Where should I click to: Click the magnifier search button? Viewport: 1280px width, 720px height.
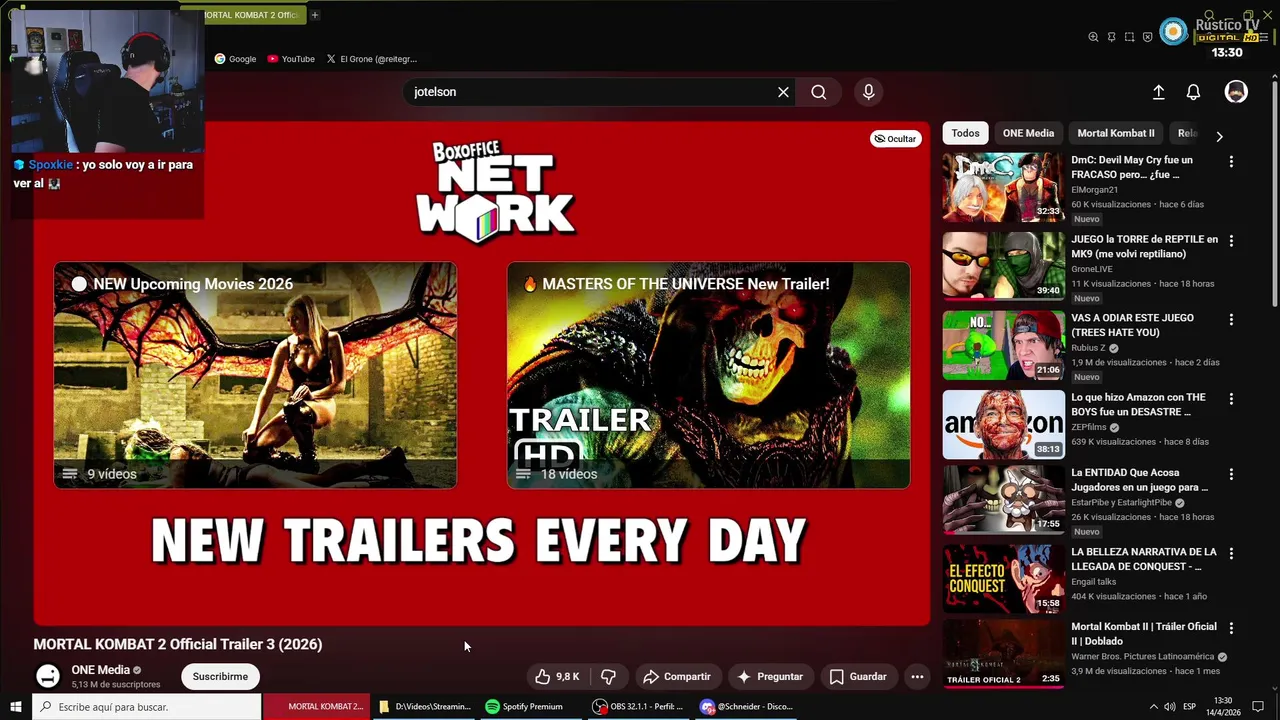(819, 92)
